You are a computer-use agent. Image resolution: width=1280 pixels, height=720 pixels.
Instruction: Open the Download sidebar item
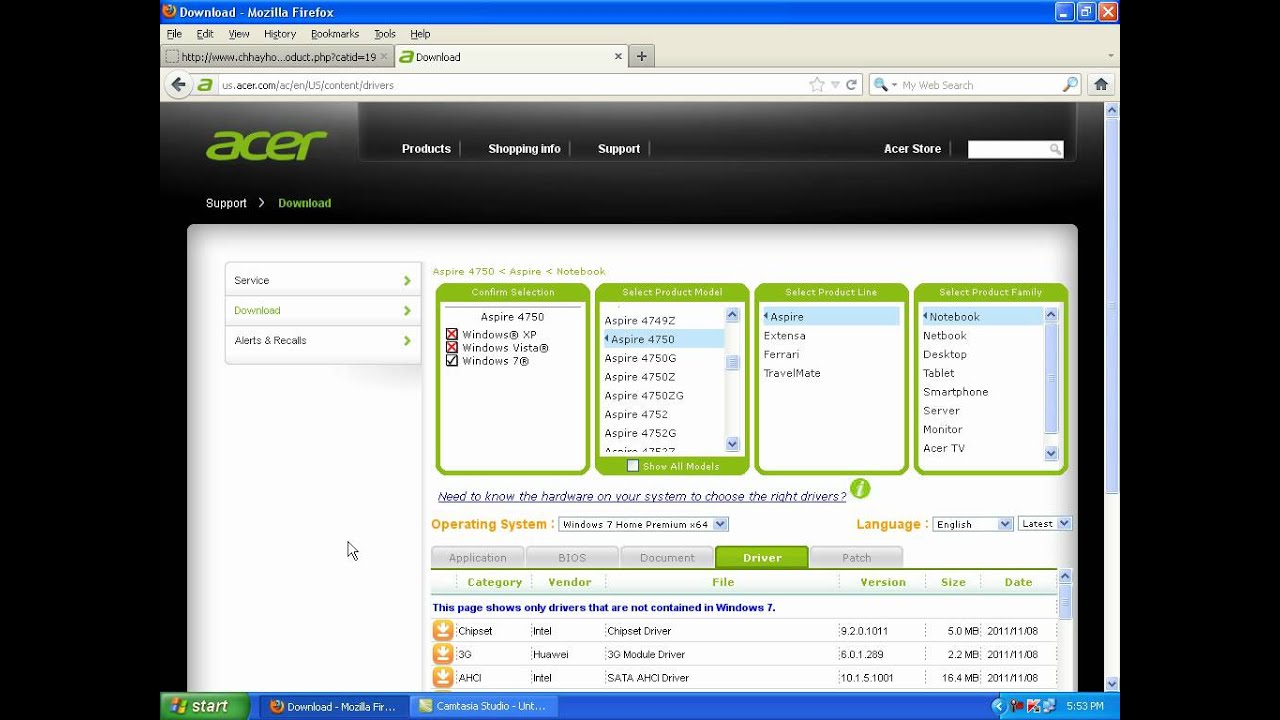(322, 311)
